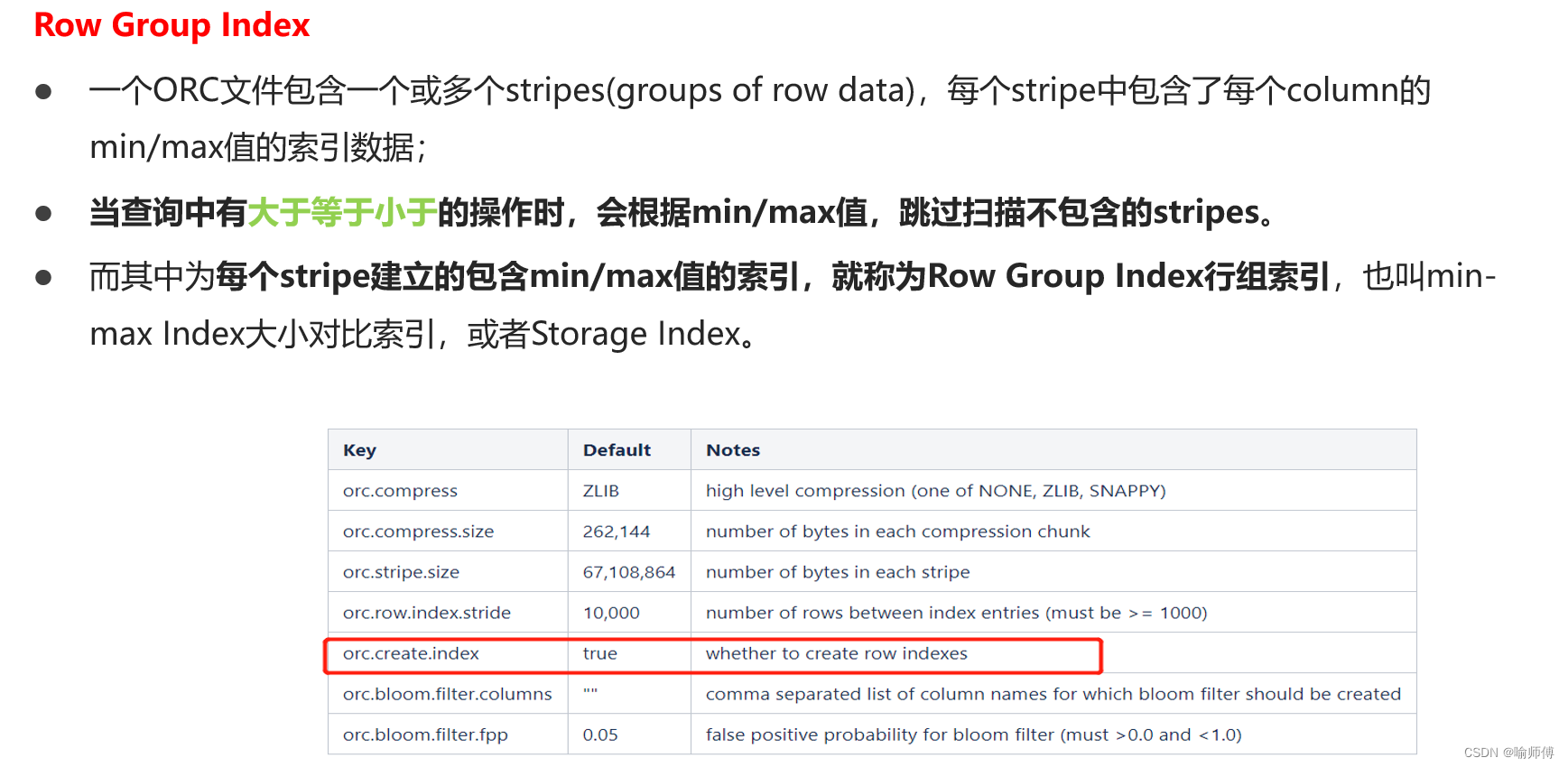The image size is (1568, 767).
Task: Click the '67,108,864' default value
Action: [629, 572]
